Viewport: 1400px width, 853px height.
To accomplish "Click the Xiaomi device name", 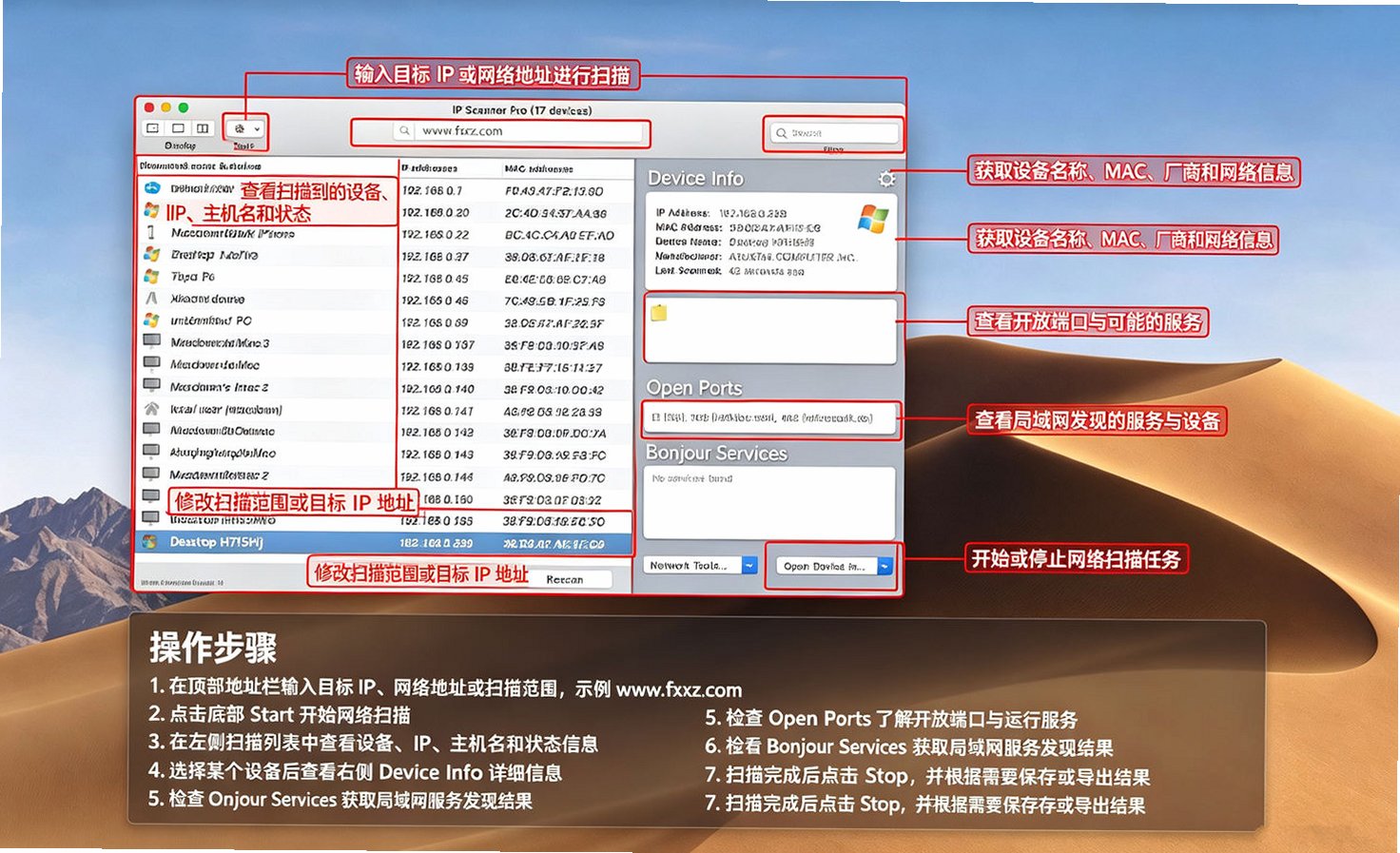I will tap(207, 299).
